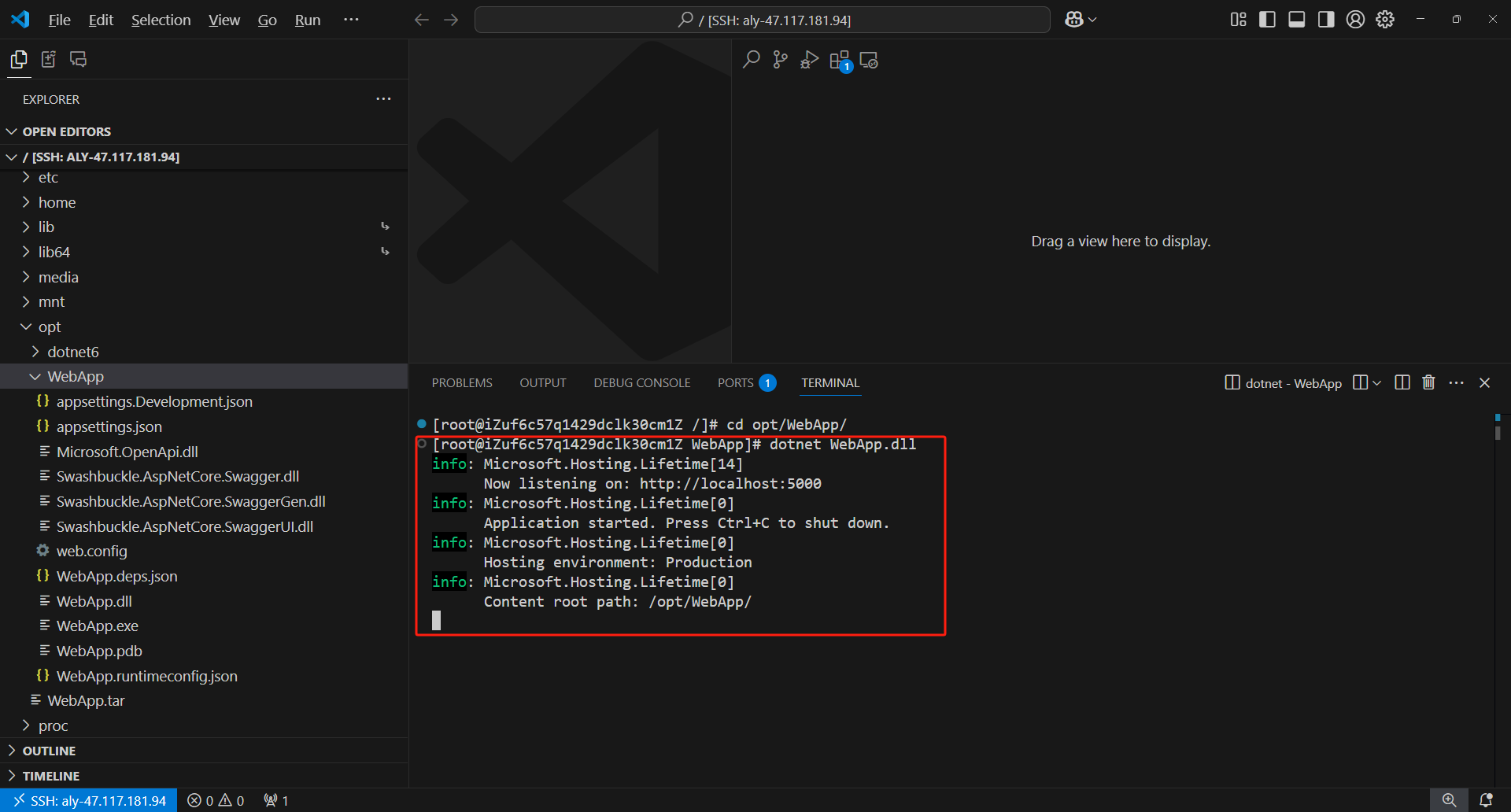Open the Extensions view showing one badge
Viewport: 1511px width, 812px height.
839,59
